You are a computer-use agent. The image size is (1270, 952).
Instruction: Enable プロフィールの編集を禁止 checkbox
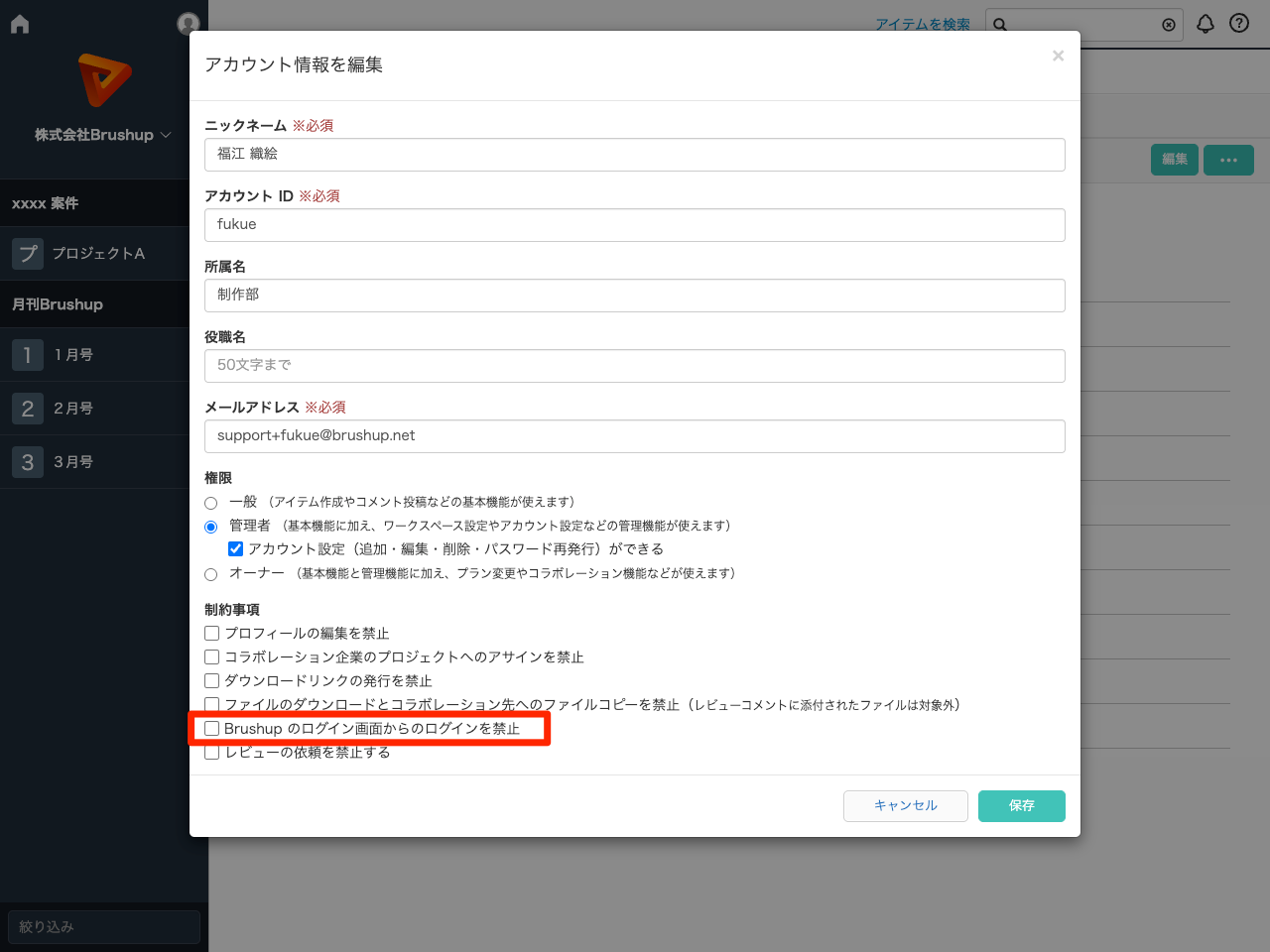click(x=211, y=633)
